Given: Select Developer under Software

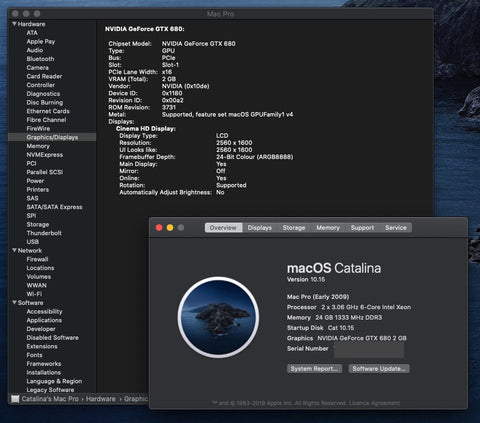Looking at the screenshot, I should click(41, 329).
